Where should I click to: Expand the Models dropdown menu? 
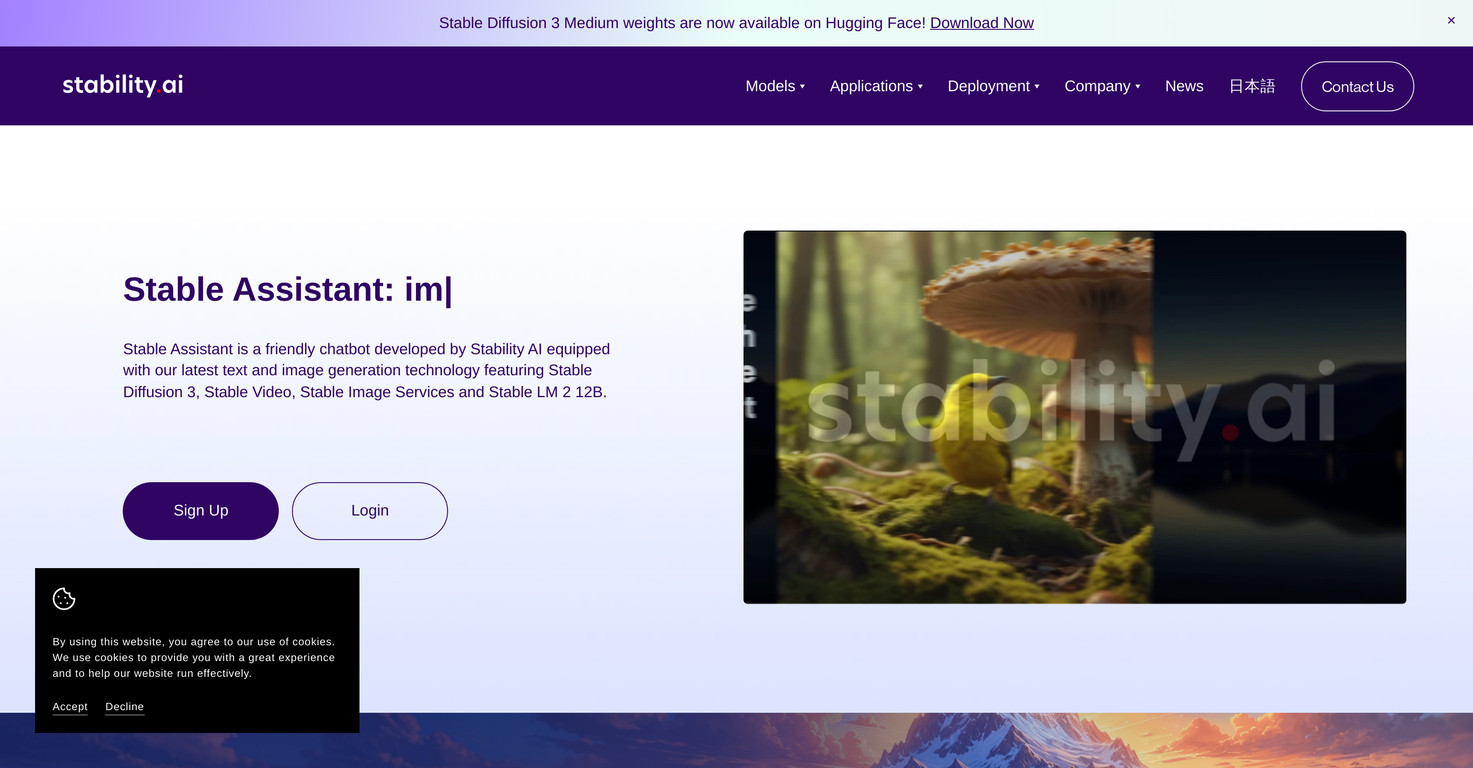click(x=775, y=86)
